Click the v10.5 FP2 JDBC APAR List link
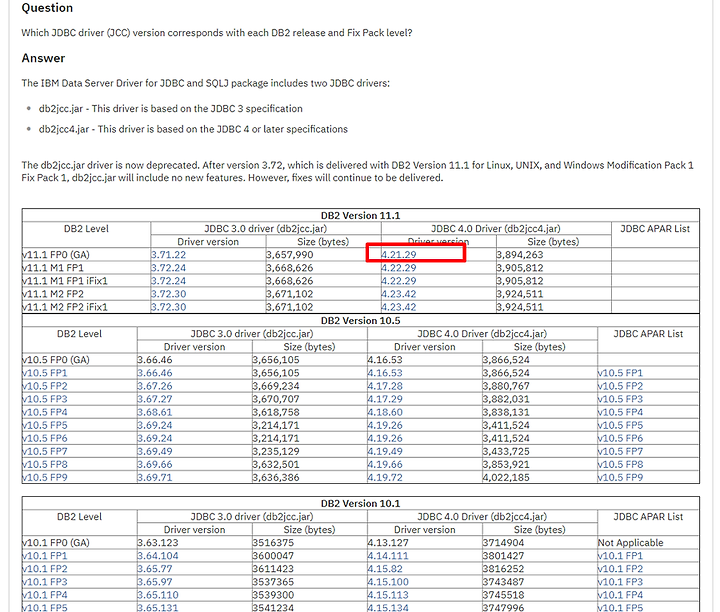 tap(620, 386)
